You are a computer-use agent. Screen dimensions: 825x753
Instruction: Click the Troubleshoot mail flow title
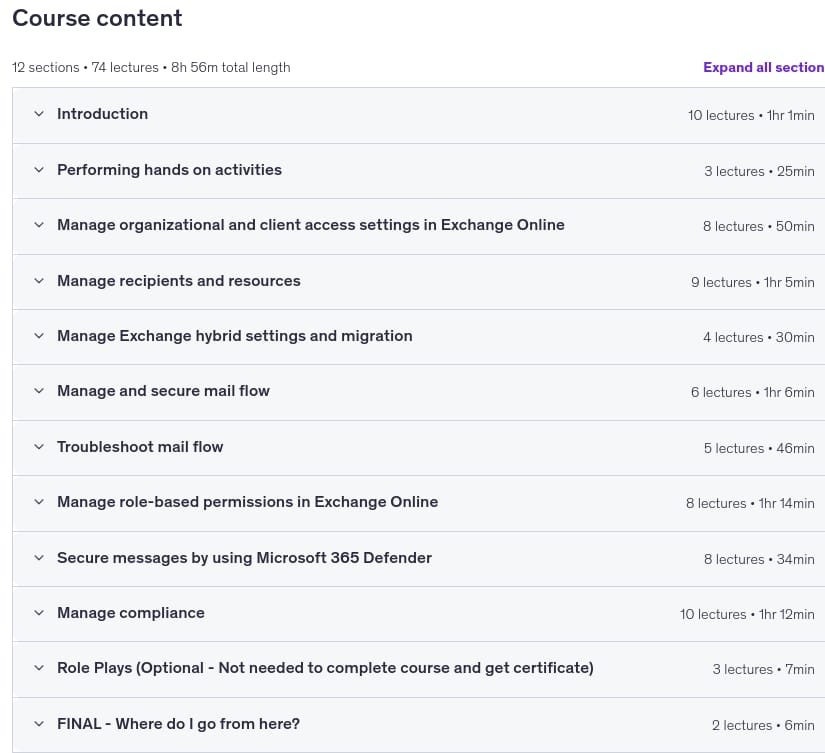[140, 447]
